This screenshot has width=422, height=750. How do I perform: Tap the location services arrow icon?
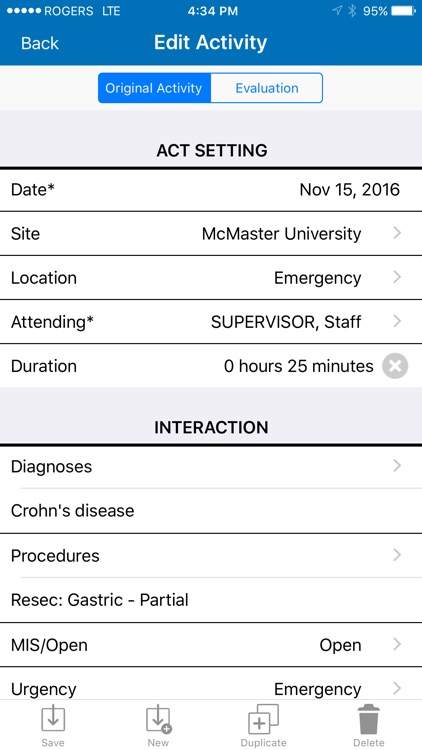click(337, 11)
